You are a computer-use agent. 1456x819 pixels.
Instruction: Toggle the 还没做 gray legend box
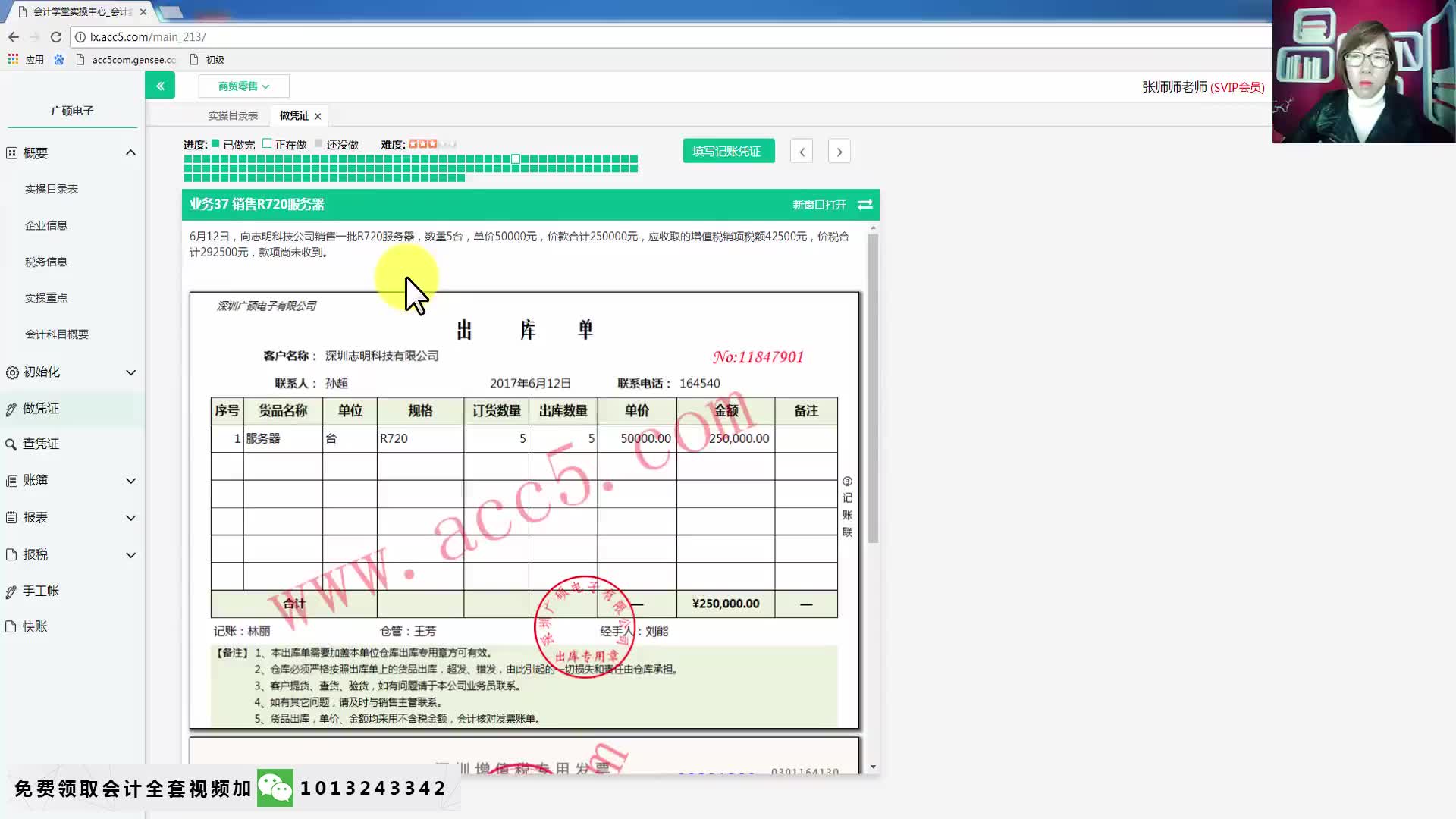(318, 143)
